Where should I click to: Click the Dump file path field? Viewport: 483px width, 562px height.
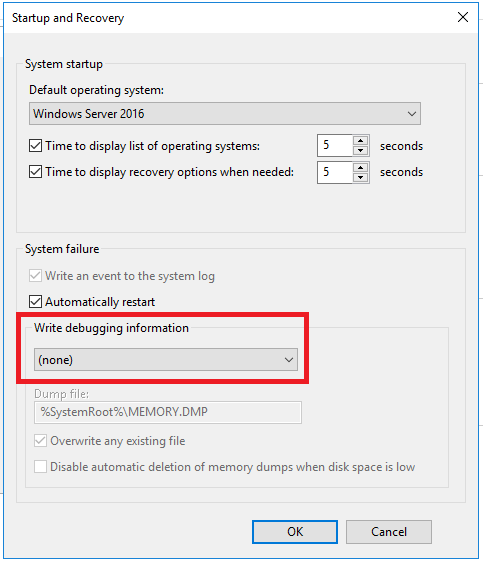pyautogui.click(x=168, y=412)
